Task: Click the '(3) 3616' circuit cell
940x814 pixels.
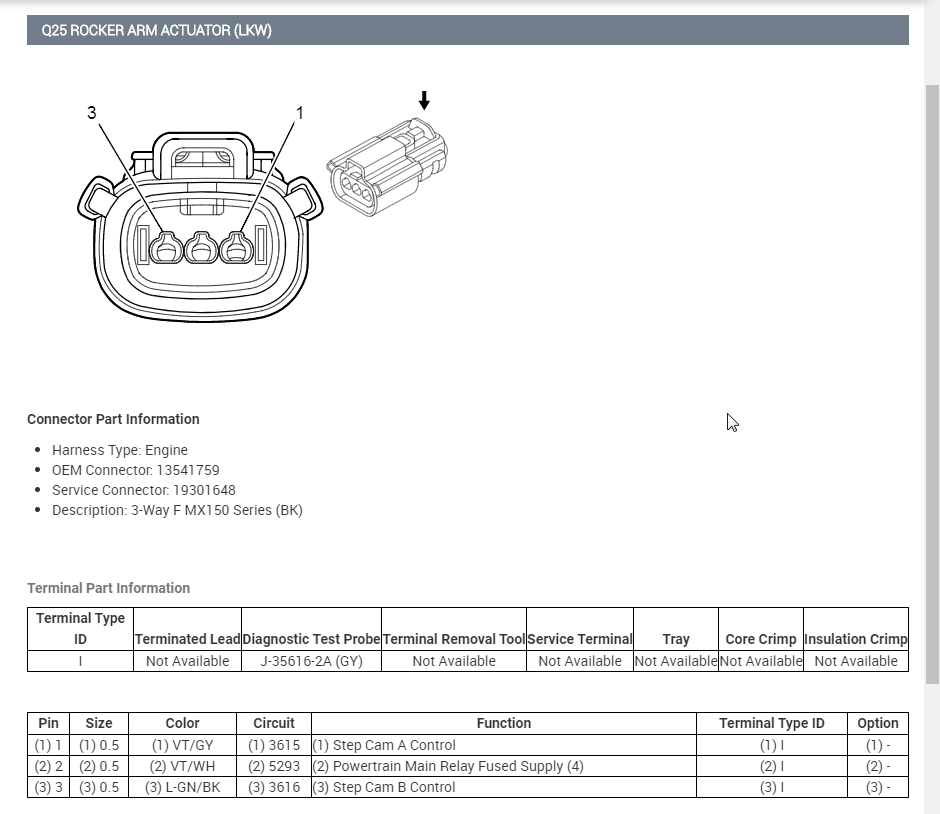Action: pyautogui.click(x=274, y=787)
